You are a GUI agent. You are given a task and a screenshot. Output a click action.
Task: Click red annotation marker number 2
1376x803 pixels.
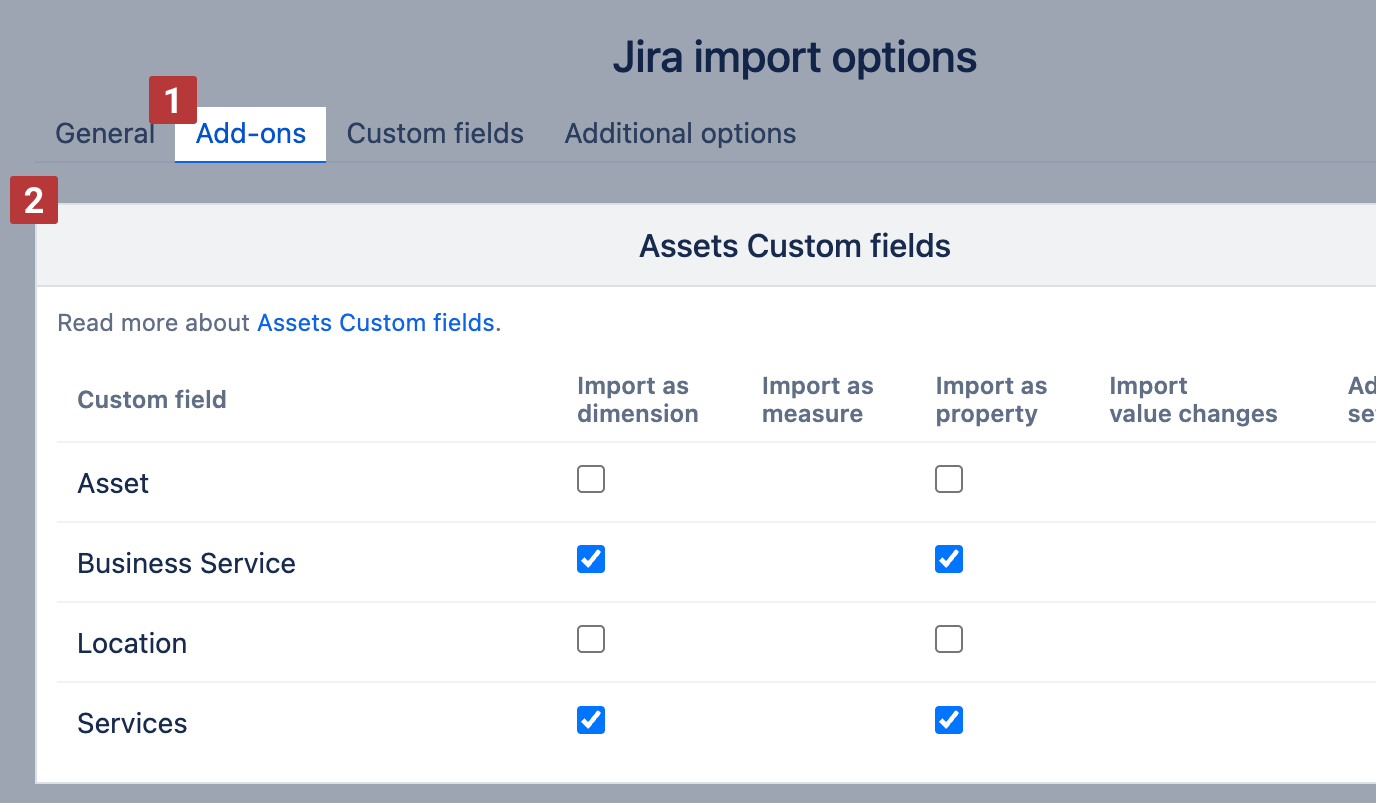click(34, 200)
